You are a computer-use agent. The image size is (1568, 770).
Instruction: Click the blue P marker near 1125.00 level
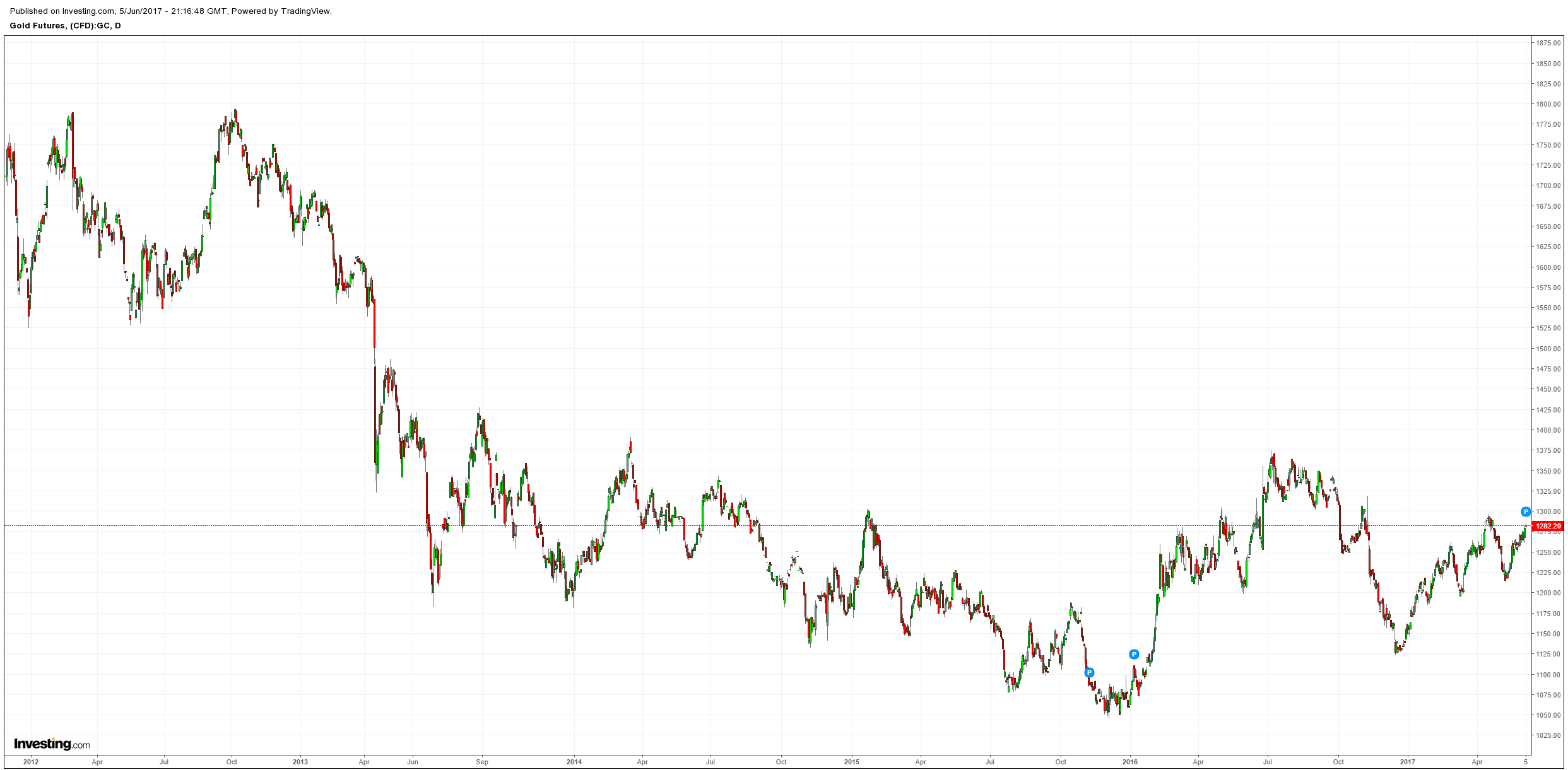[1133, 654]
